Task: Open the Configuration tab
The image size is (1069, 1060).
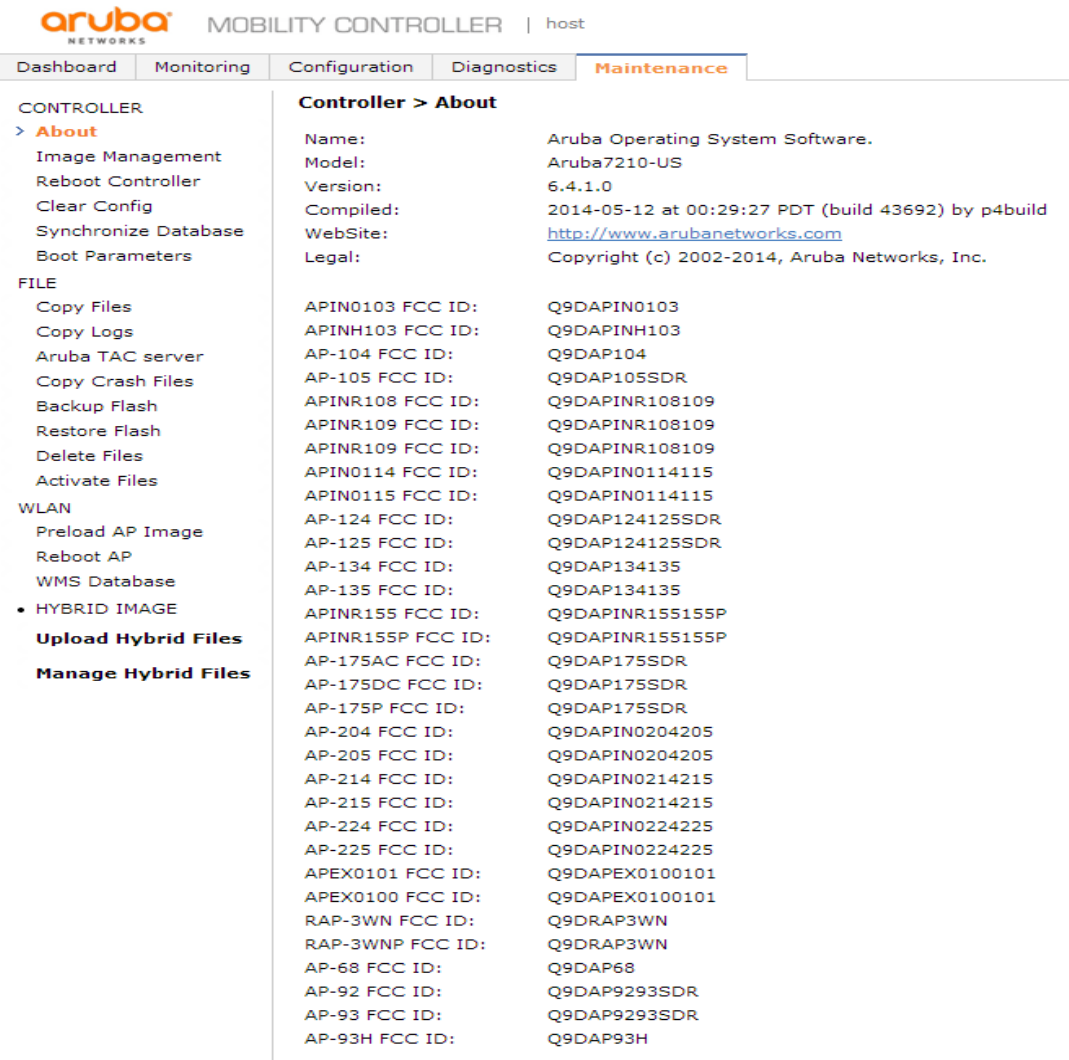Action: tap(351, 67)
